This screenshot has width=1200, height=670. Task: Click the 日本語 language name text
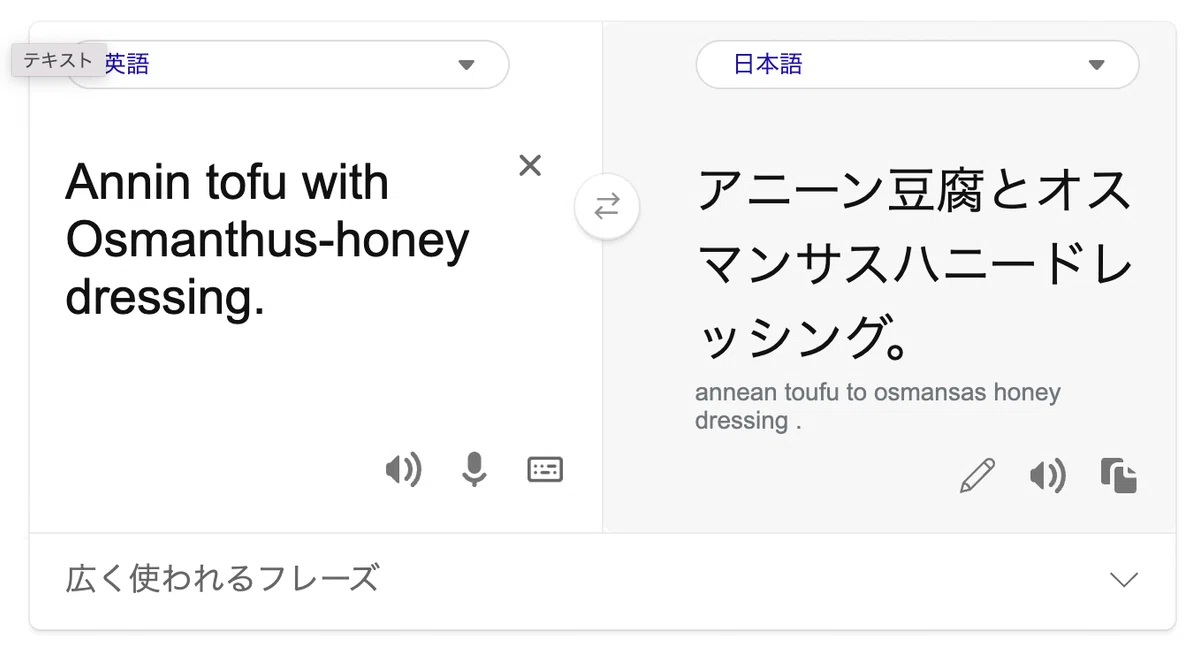pos(768,65)
